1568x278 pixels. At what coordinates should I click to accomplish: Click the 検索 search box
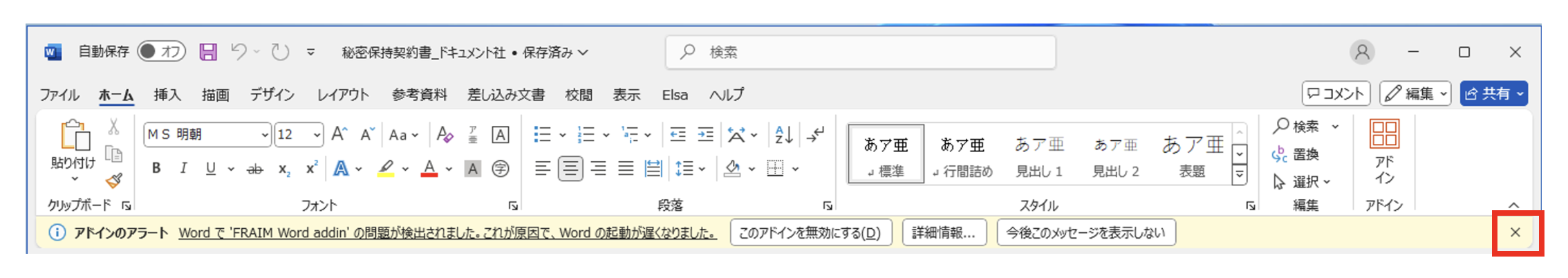[x=861, y=52]
